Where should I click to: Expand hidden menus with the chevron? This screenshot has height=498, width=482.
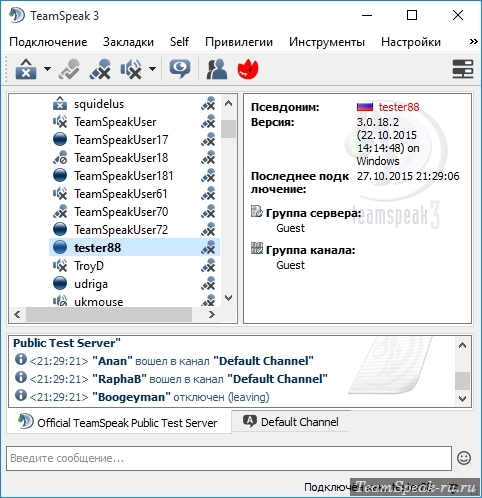(x=473, y=42)
